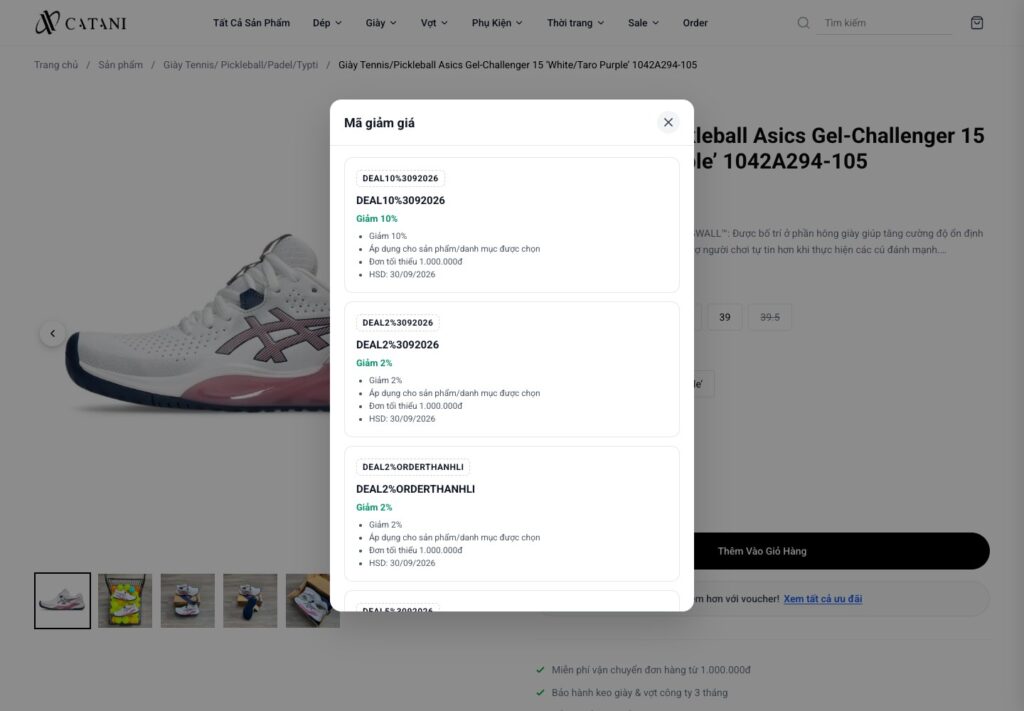Image resolution: width=1024 pixels, height=711 pixels.
Task: Expand the Giày dropdown menu
Action: pyautogui.click(x=381, y=23)
